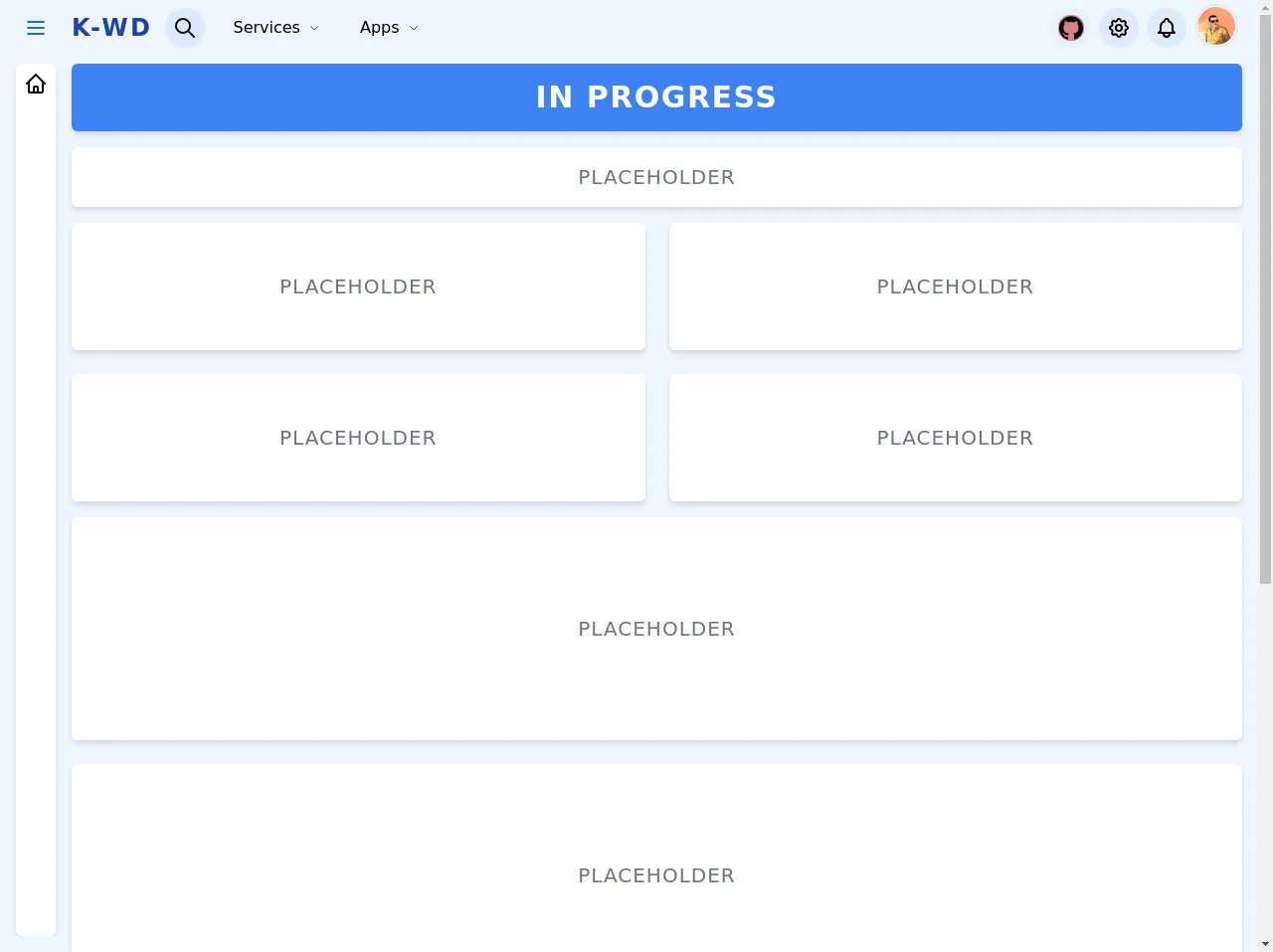Select the top-right placeholder in the two-column grid

[955, 286]
